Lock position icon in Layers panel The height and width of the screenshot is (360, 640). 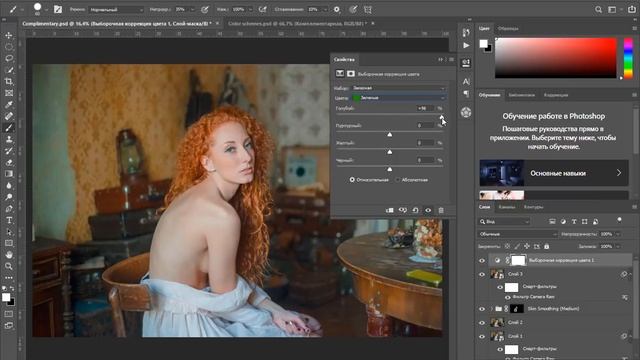tap(527, 246)
